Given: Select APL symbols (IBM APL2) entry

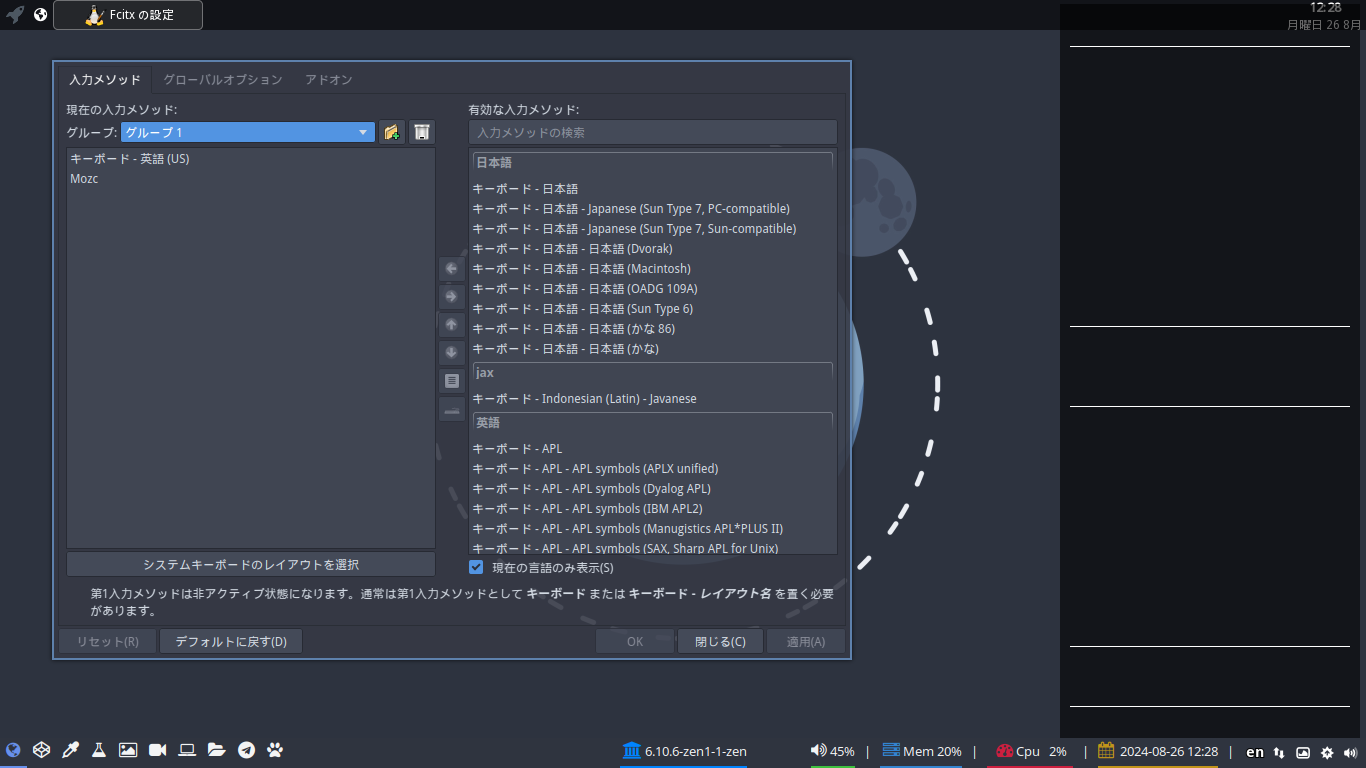Looking at the screenshot, I should 652,508.
